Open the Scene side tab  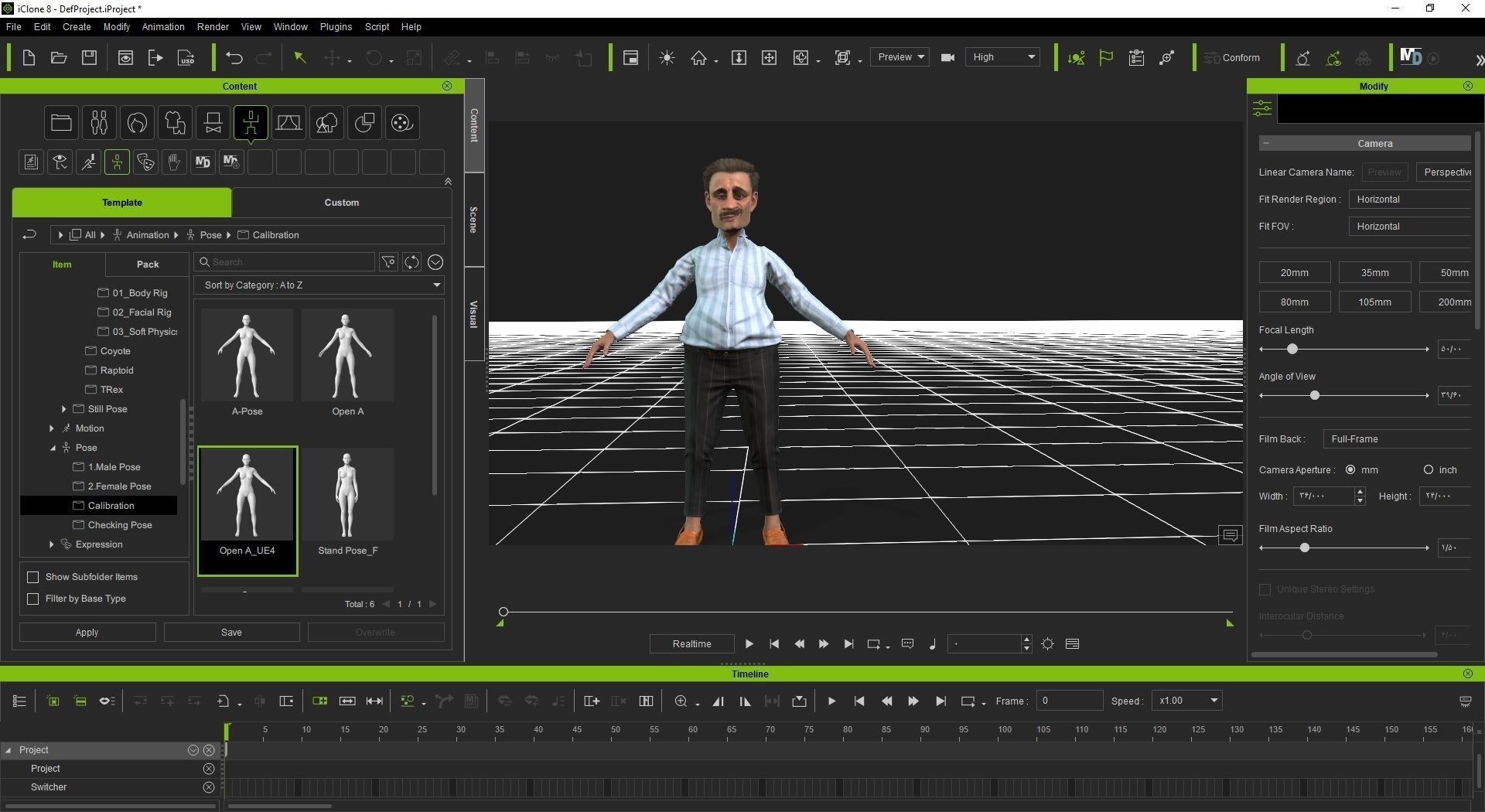474,220
